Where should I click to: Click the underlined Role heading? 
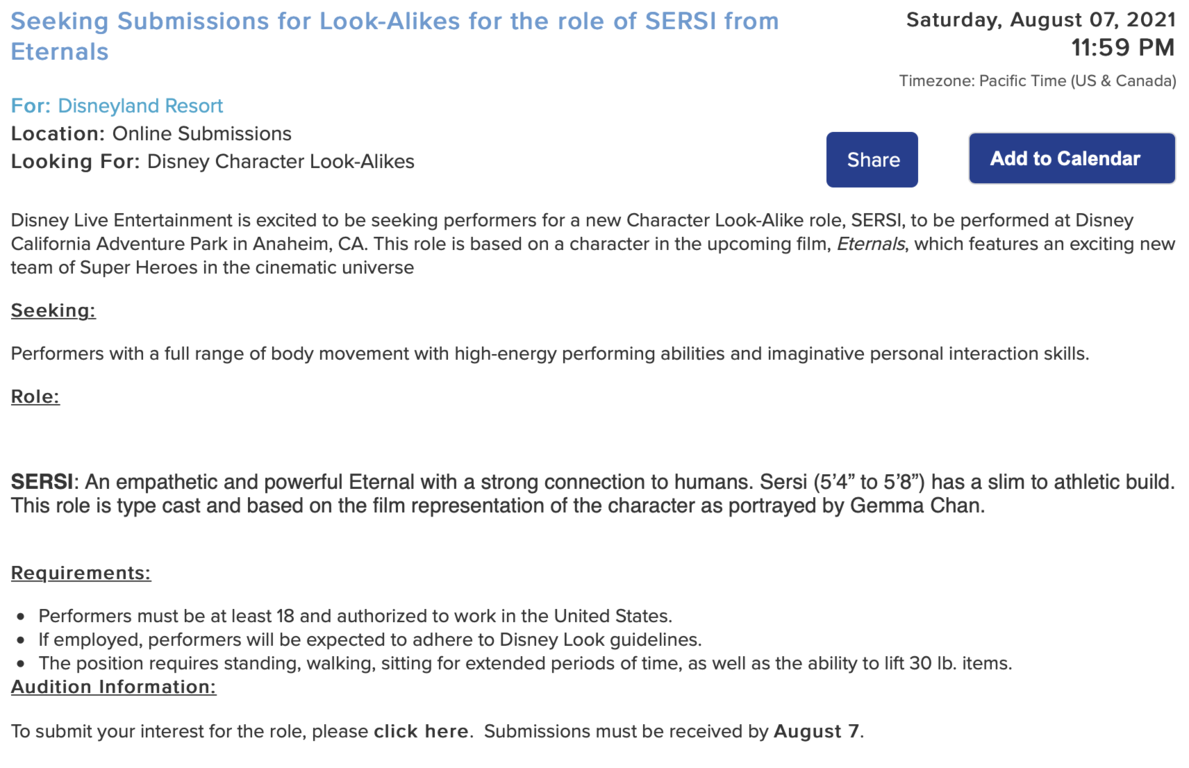(x=35, y=397)
